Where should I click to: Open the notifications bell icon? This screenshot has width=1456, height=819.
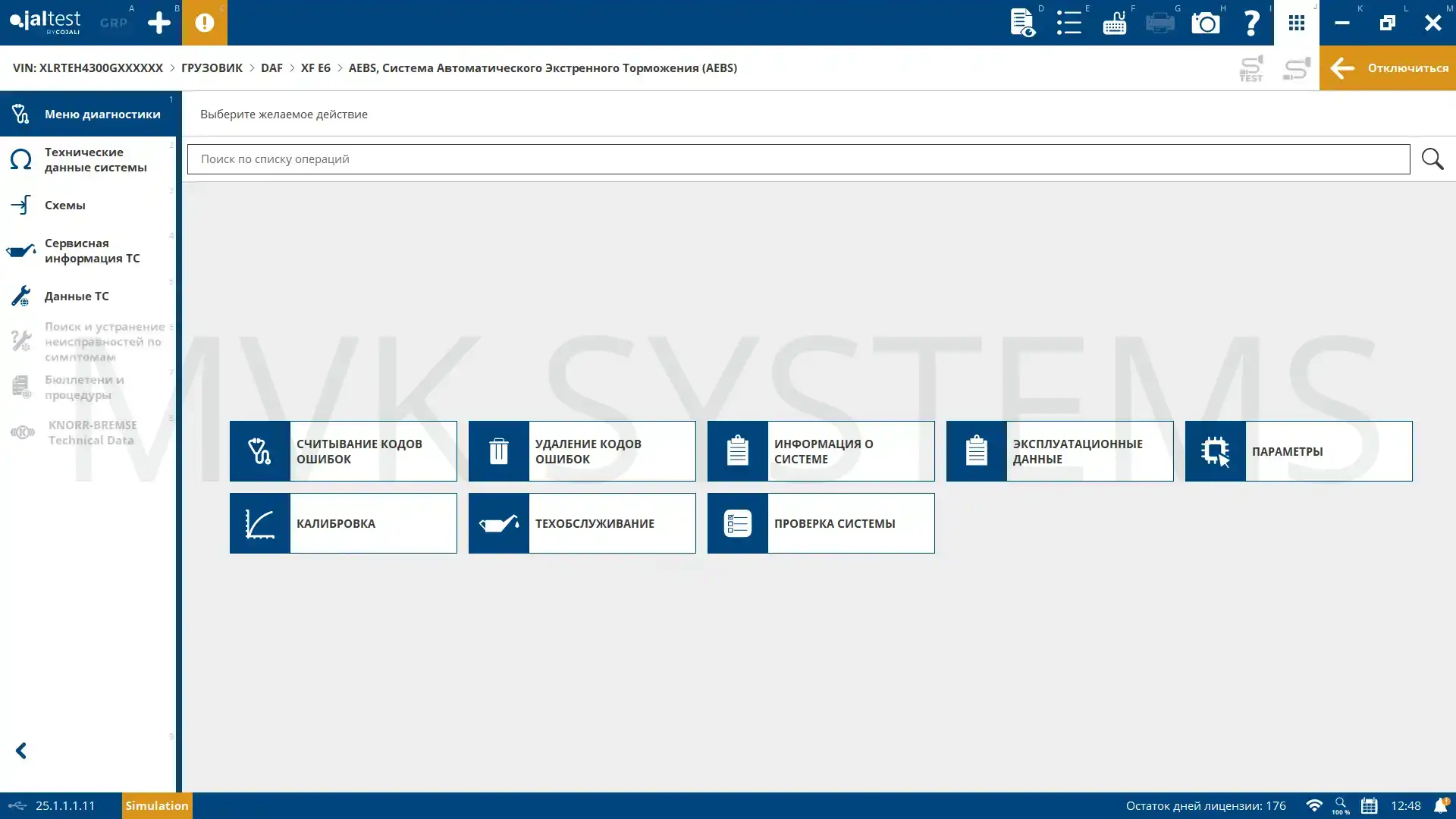point(1441,805)
